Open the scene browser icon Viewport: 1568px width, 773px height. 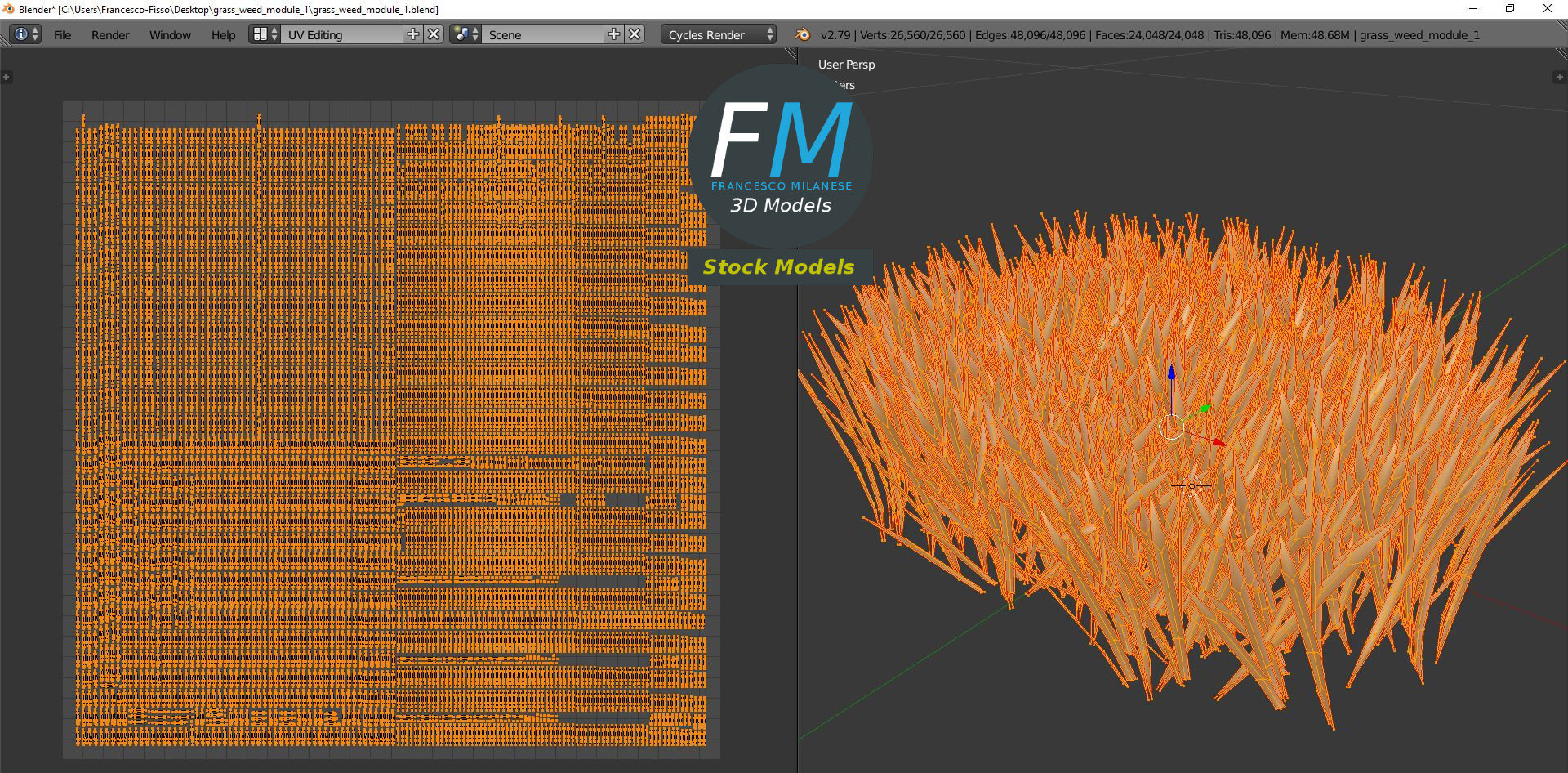point(465,34)
